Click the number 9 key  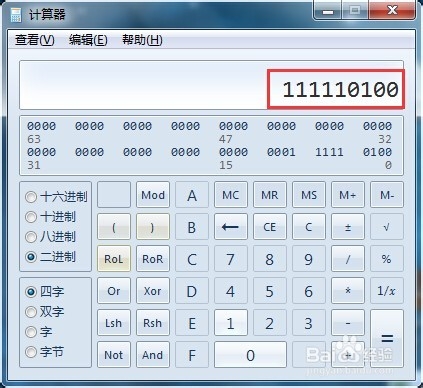click(309, 259)
